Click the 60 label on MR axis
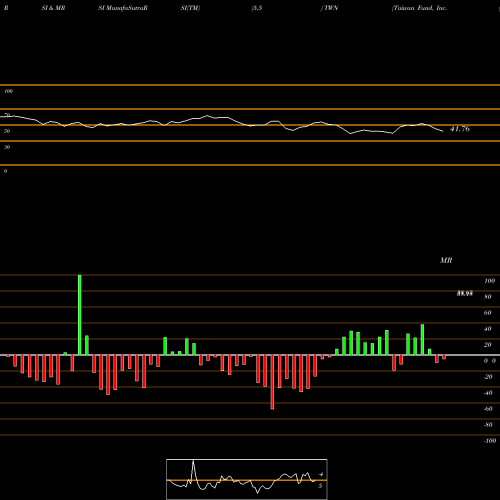Screen dimensions: 500x500 click(487, 313)
